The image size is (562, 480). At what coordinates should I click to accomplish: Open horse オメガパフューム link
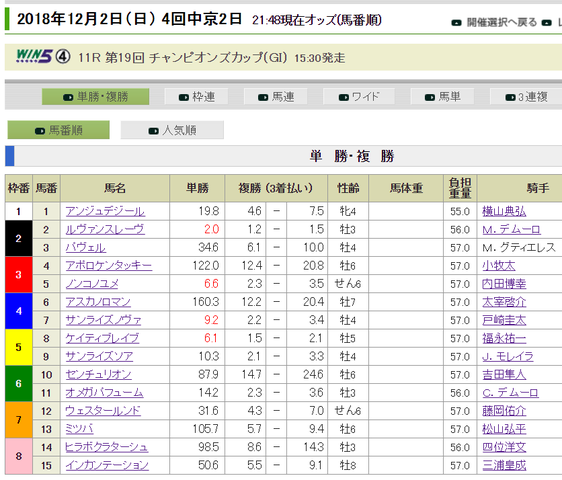click(104, 393)
